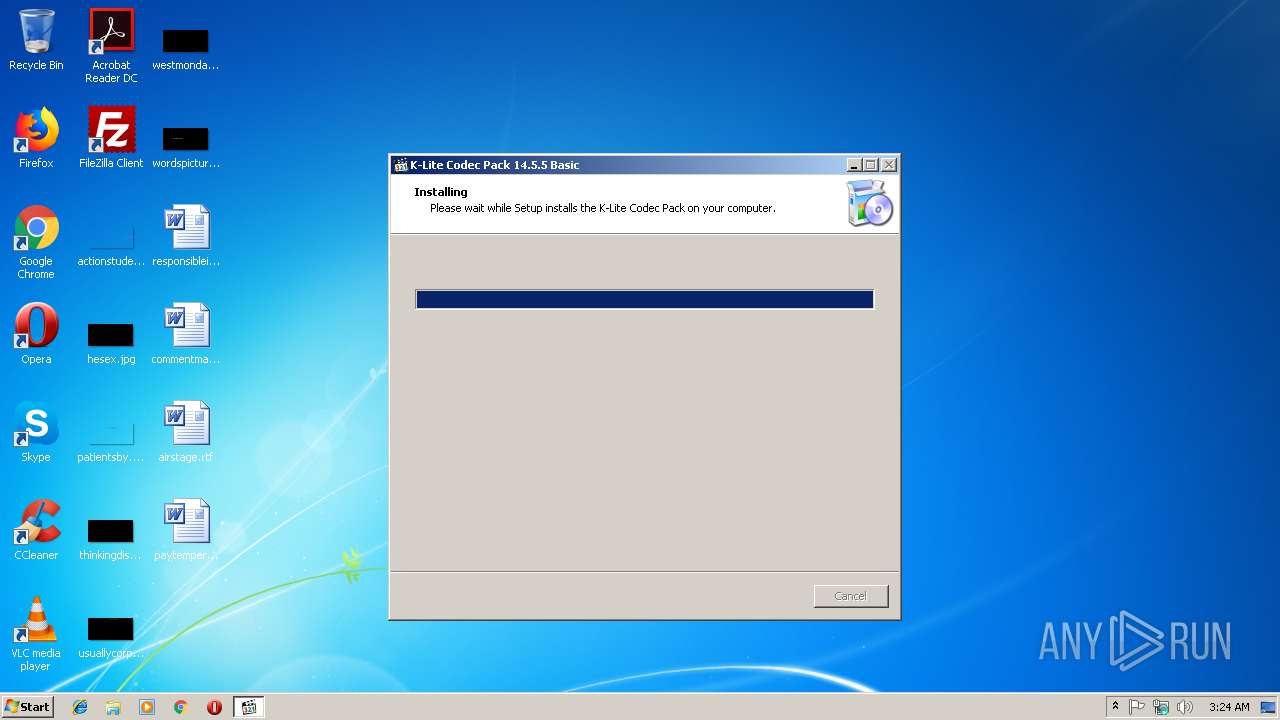Select the westmonda file on desktop
The height and width of the screenshot is (720, 1280).
pos(186,48)
